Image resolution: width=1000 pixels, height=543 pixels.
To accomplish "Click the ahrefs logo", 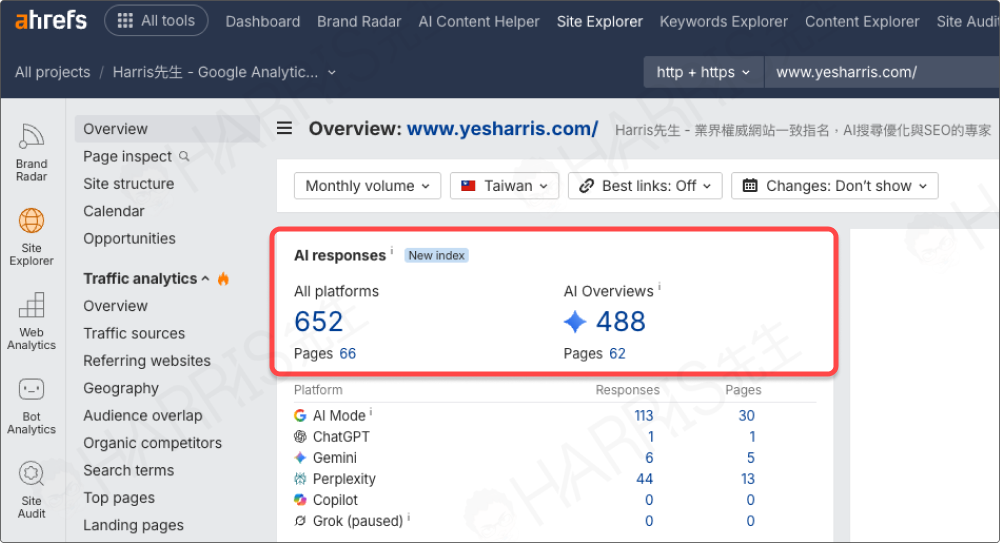I will coord(51,20).
